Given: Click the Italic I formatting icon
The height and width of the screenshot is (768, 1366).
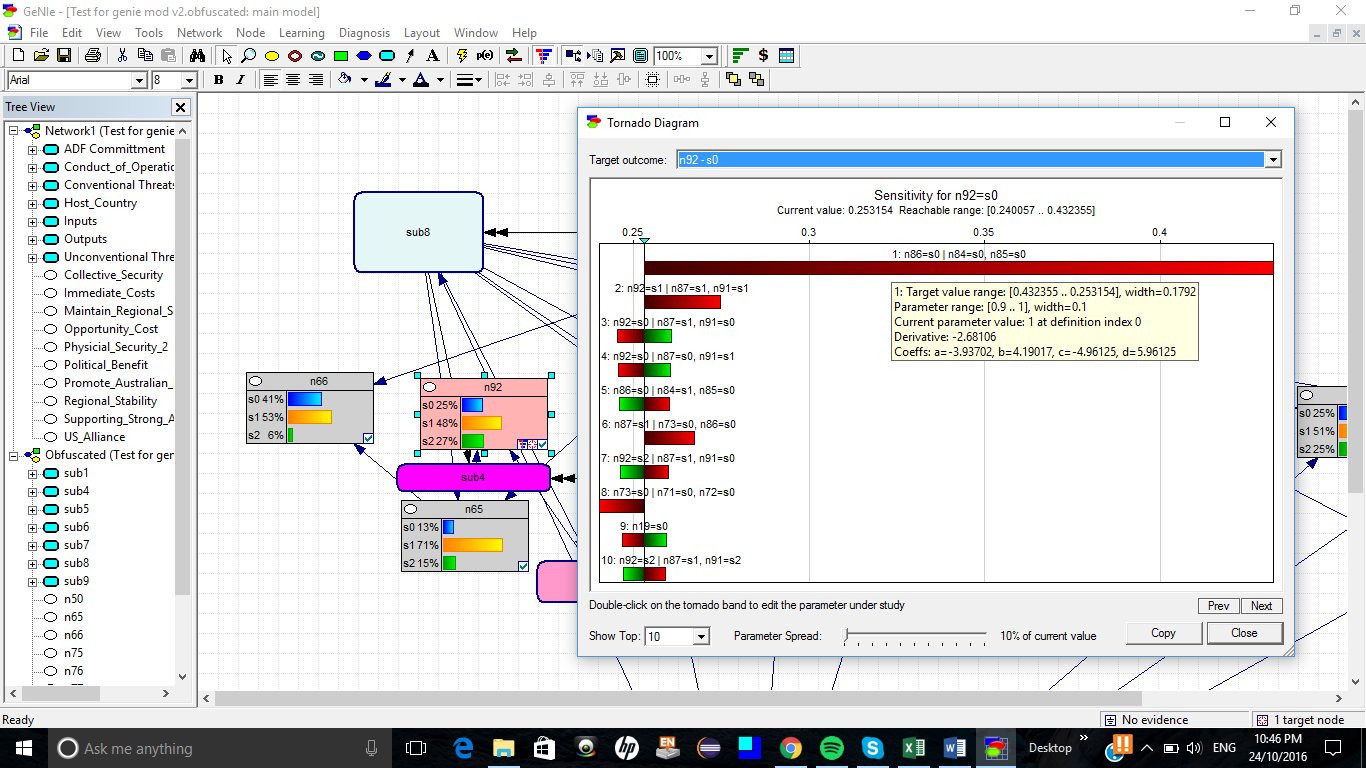Looking at the screenshot, I should pyautogui.click(x=241, y=80).
